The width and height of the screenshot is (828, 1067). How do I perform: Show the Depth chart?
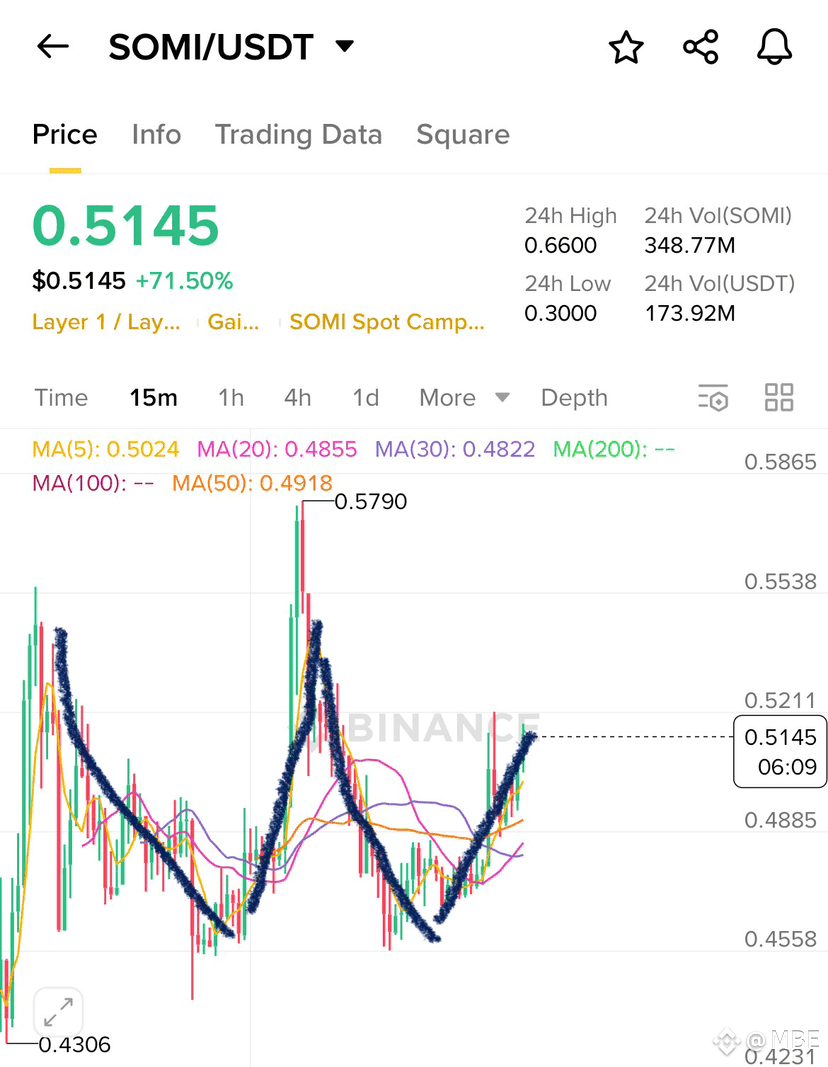(x=574, y=398)
